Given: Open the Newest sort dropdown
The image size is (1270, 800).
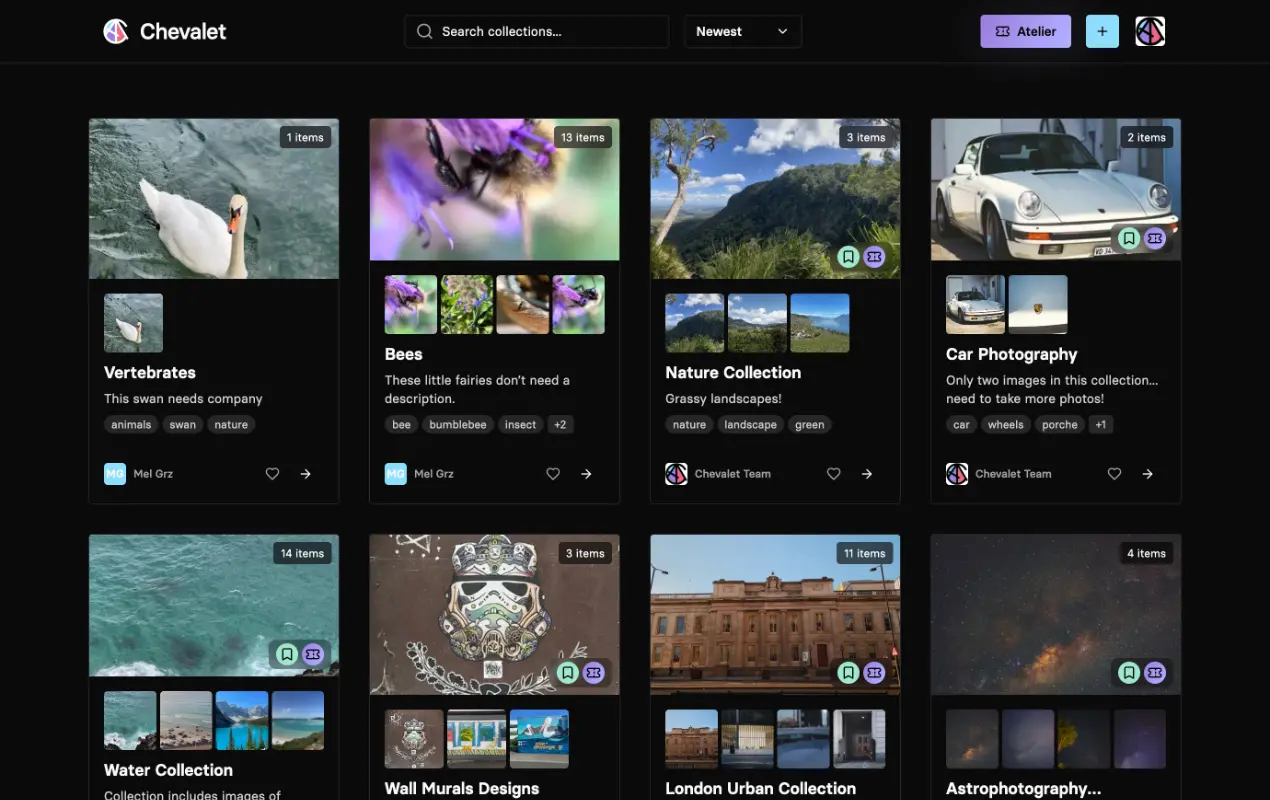Looking at the screenshot, I should pyautogui.click(x=742, y=31).
